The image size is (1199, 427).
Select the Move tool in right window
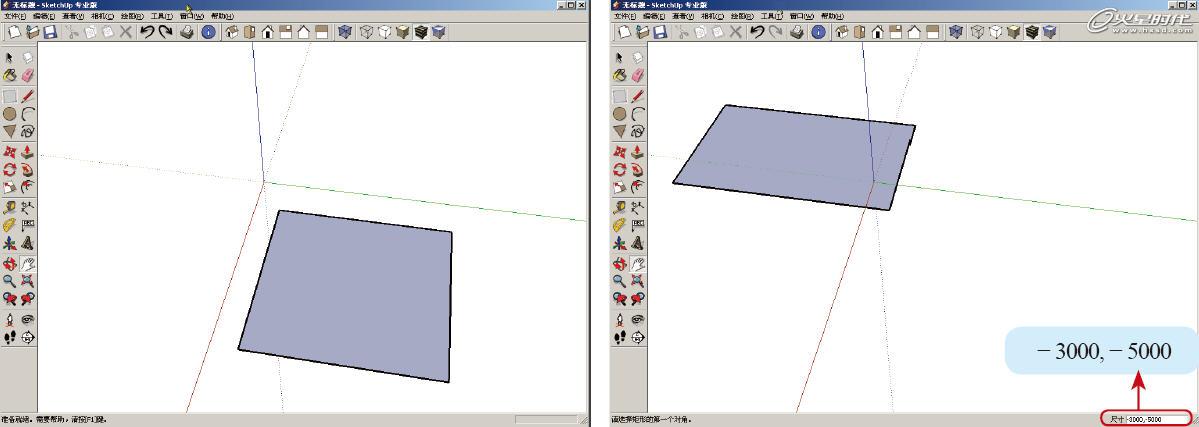coord(619,152)
